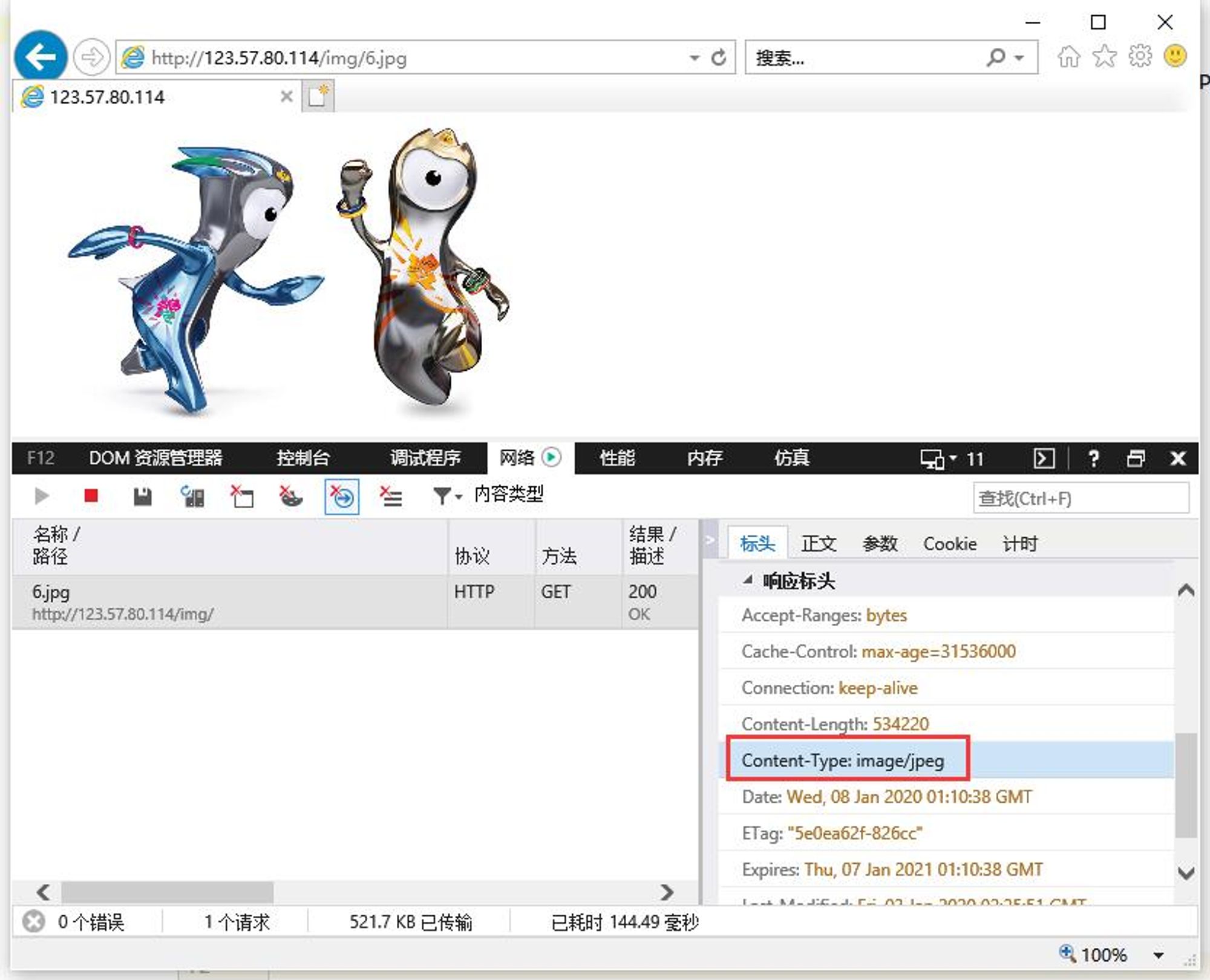Clear session entries list icon
The image size is (1210, 980).
click(x=391, y=497)
